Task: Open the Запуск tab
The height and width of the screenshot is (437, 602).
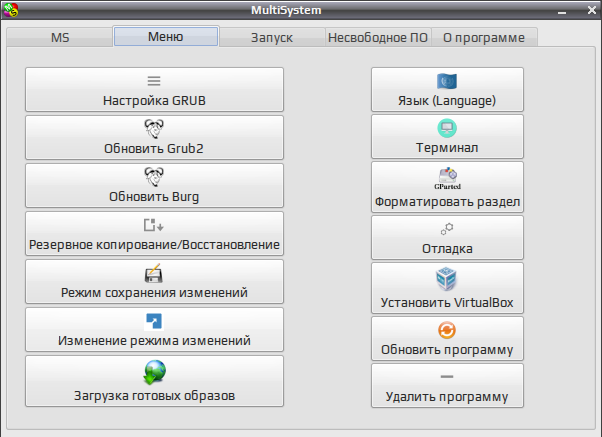Action: coord(272,37)
